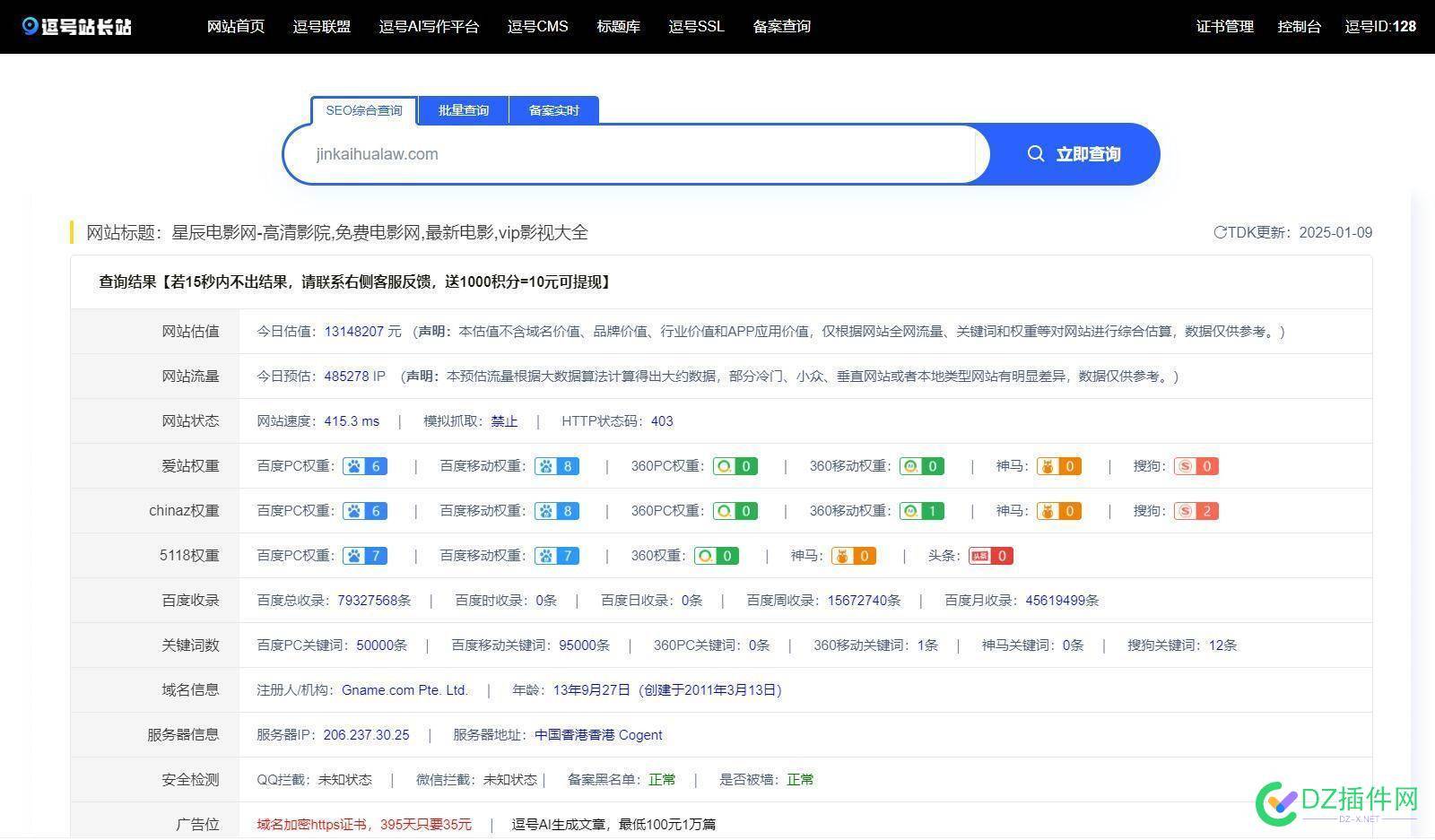
Task: Click 今日预估 485278 IP value
Action: click(x=355, y=377)
